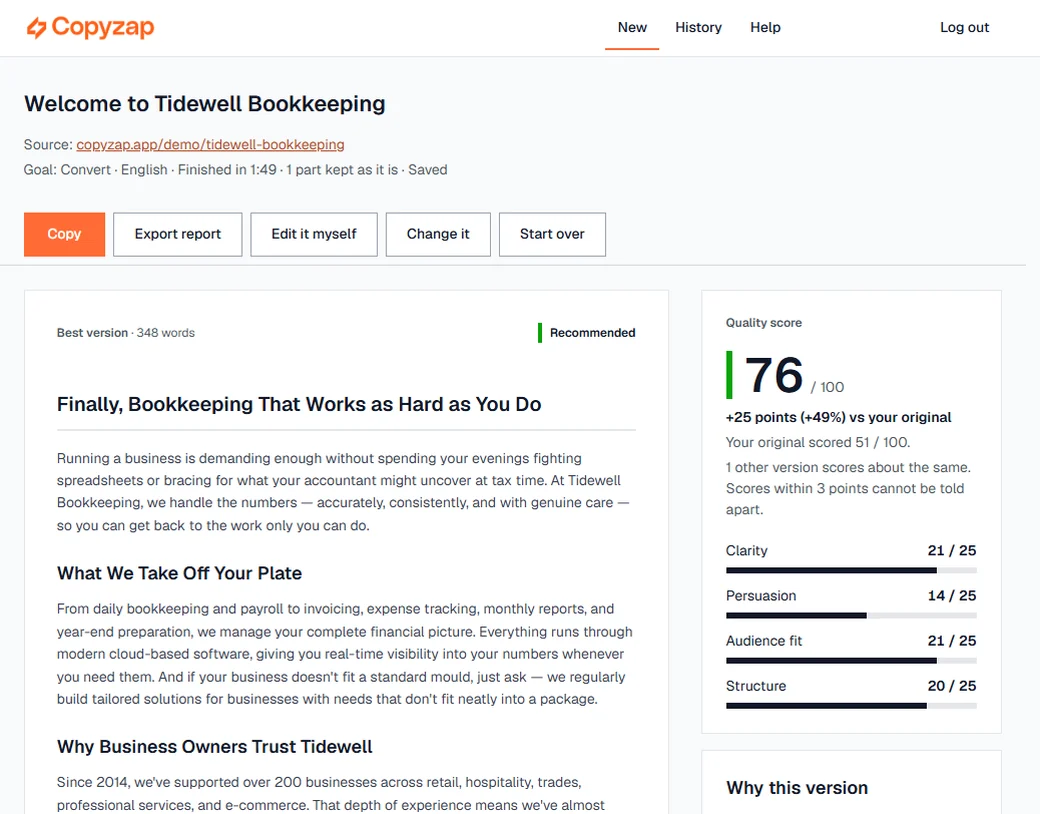Click the Change it button
Viewport: 1040px width, 814px height.
click(438, 234)
